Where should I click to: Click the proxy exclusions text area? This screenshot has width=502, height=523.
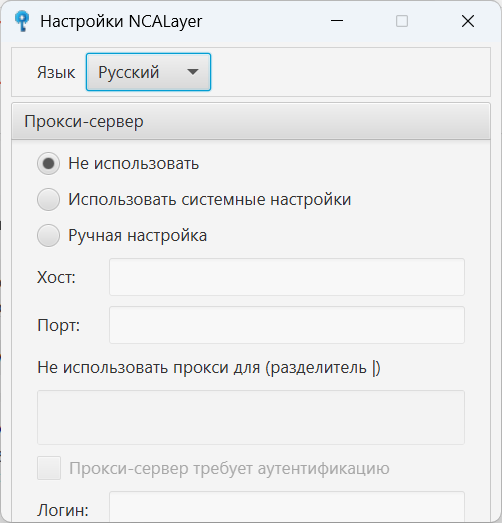[x=251, y=417]
